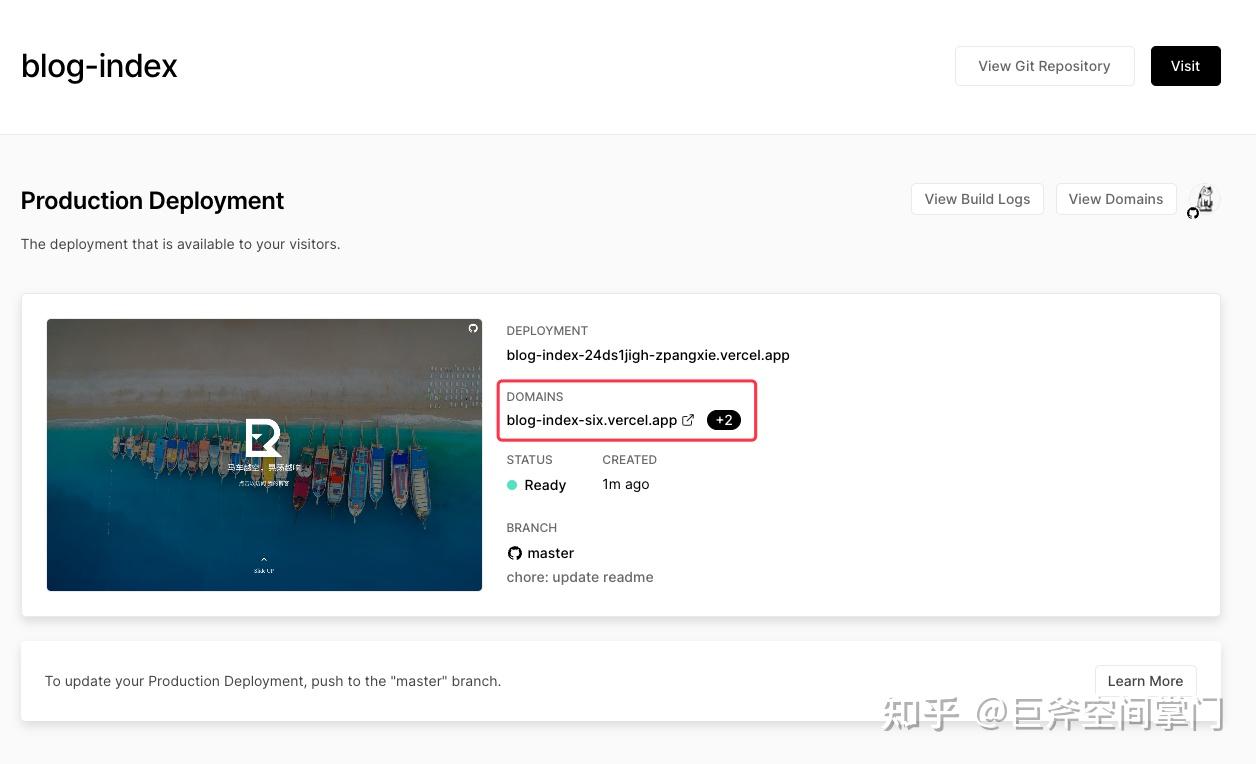The width and height of the screenshot is (1256, 764).
Task: Select the deployment URL text
Action: [648, 355]
